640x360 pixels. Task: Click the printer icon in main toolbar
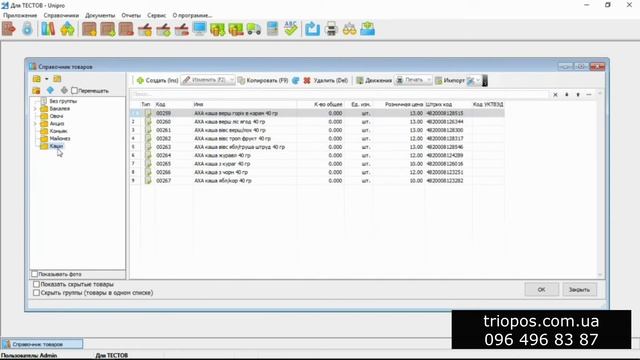tap(331, 29)
